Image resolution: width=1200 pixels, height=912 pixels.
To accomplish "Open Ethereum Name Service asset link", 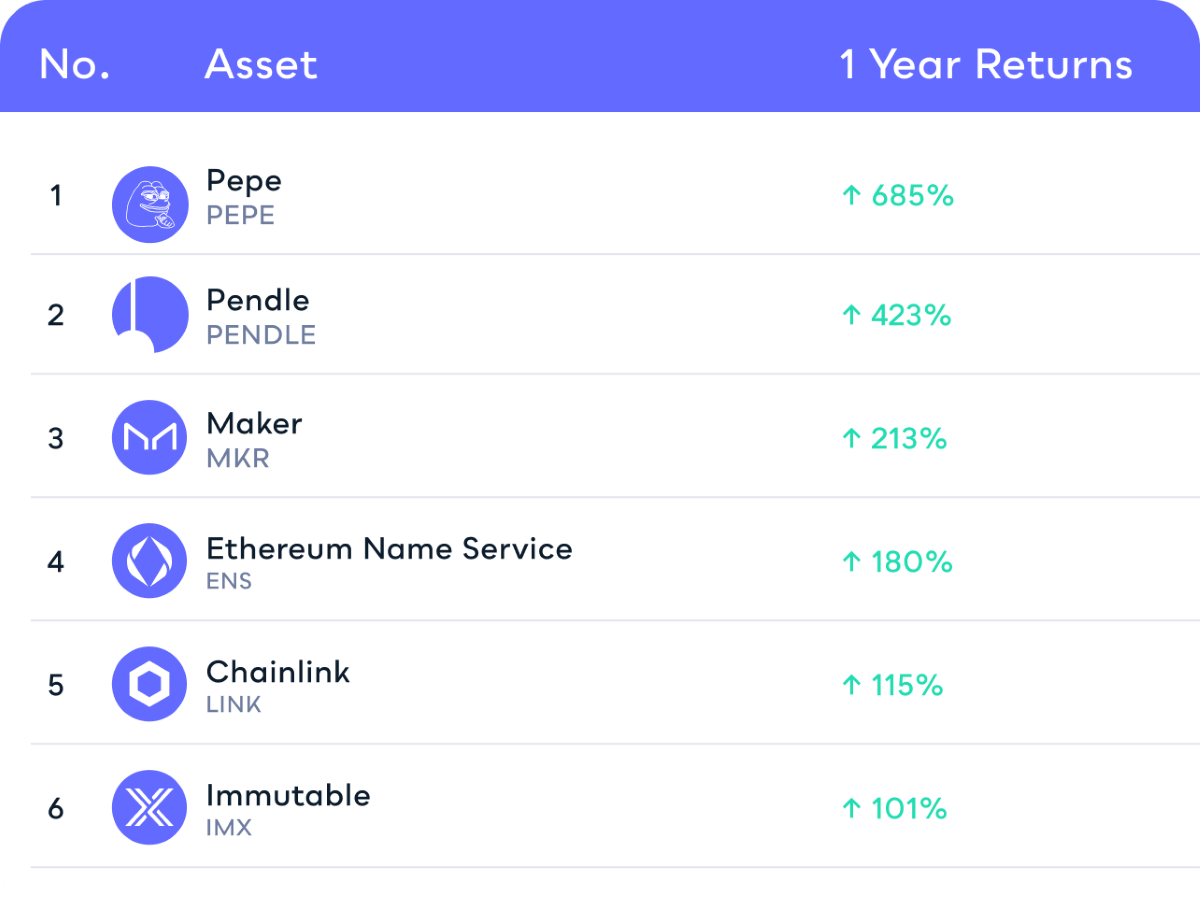I will tap(389, 548).
